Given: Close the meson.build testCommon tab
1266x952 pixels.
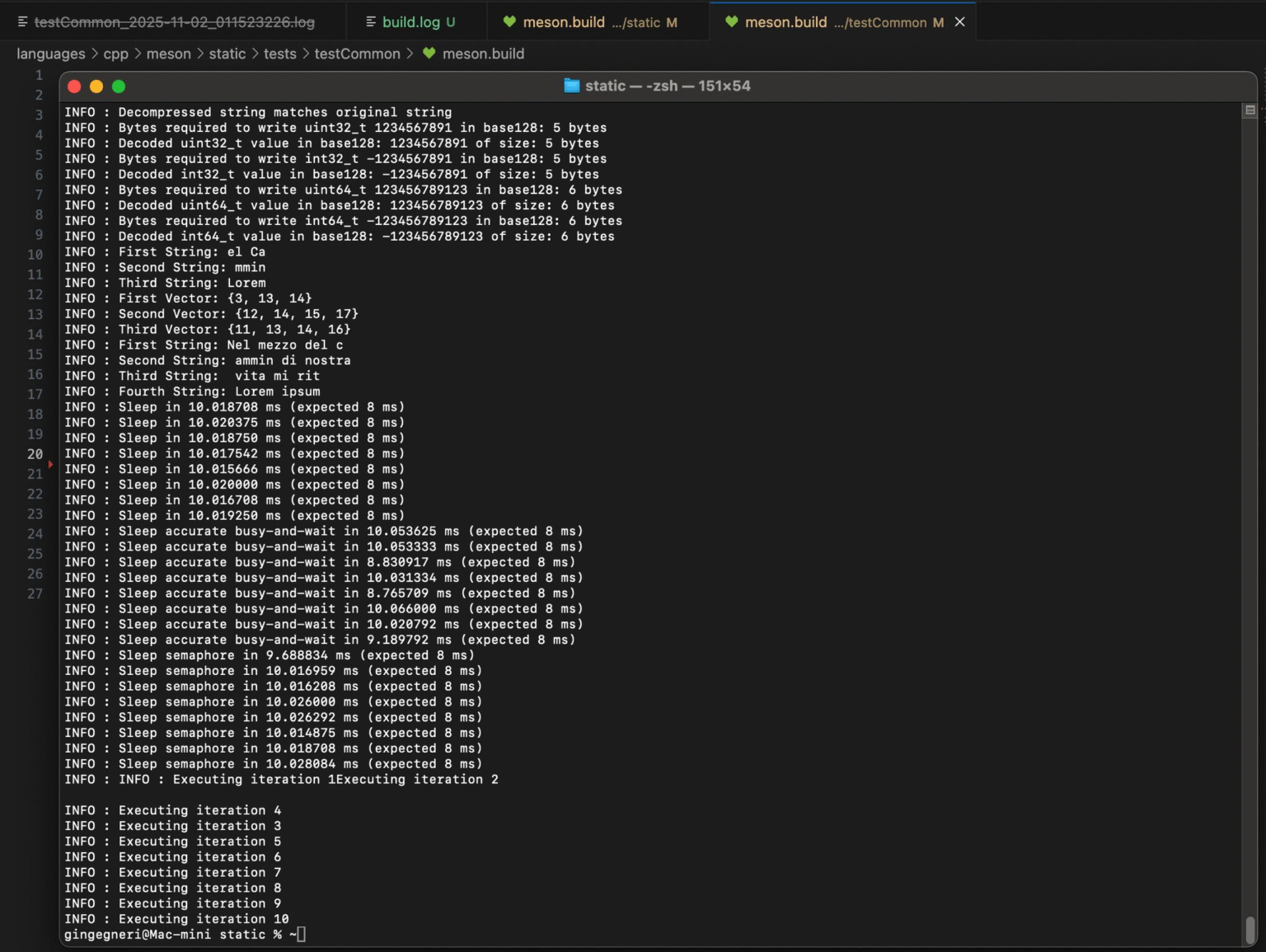Looking at the screenshot, I should click(x=959, y=22).
